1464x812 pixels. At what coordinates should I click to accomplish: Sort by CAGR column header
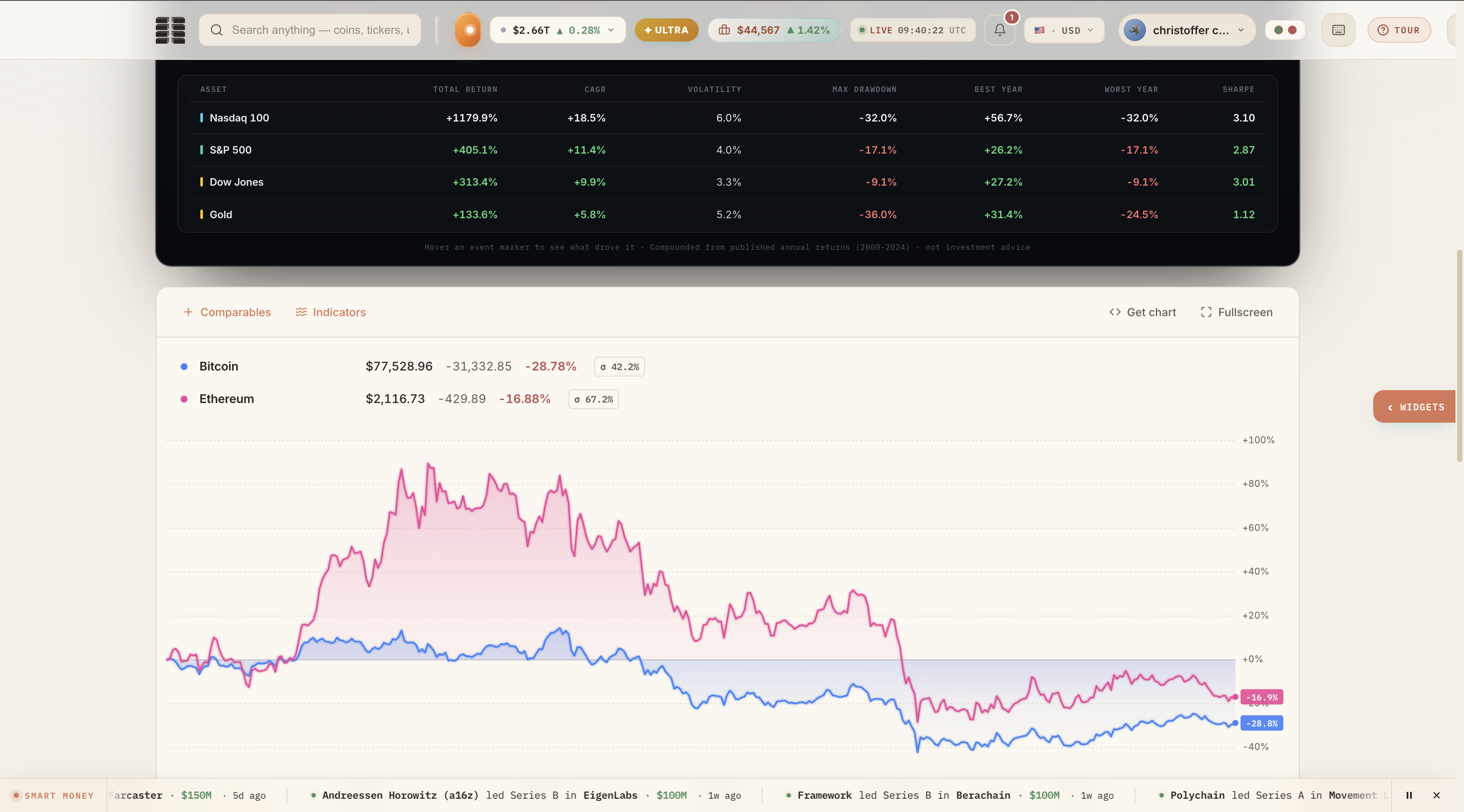595,89
